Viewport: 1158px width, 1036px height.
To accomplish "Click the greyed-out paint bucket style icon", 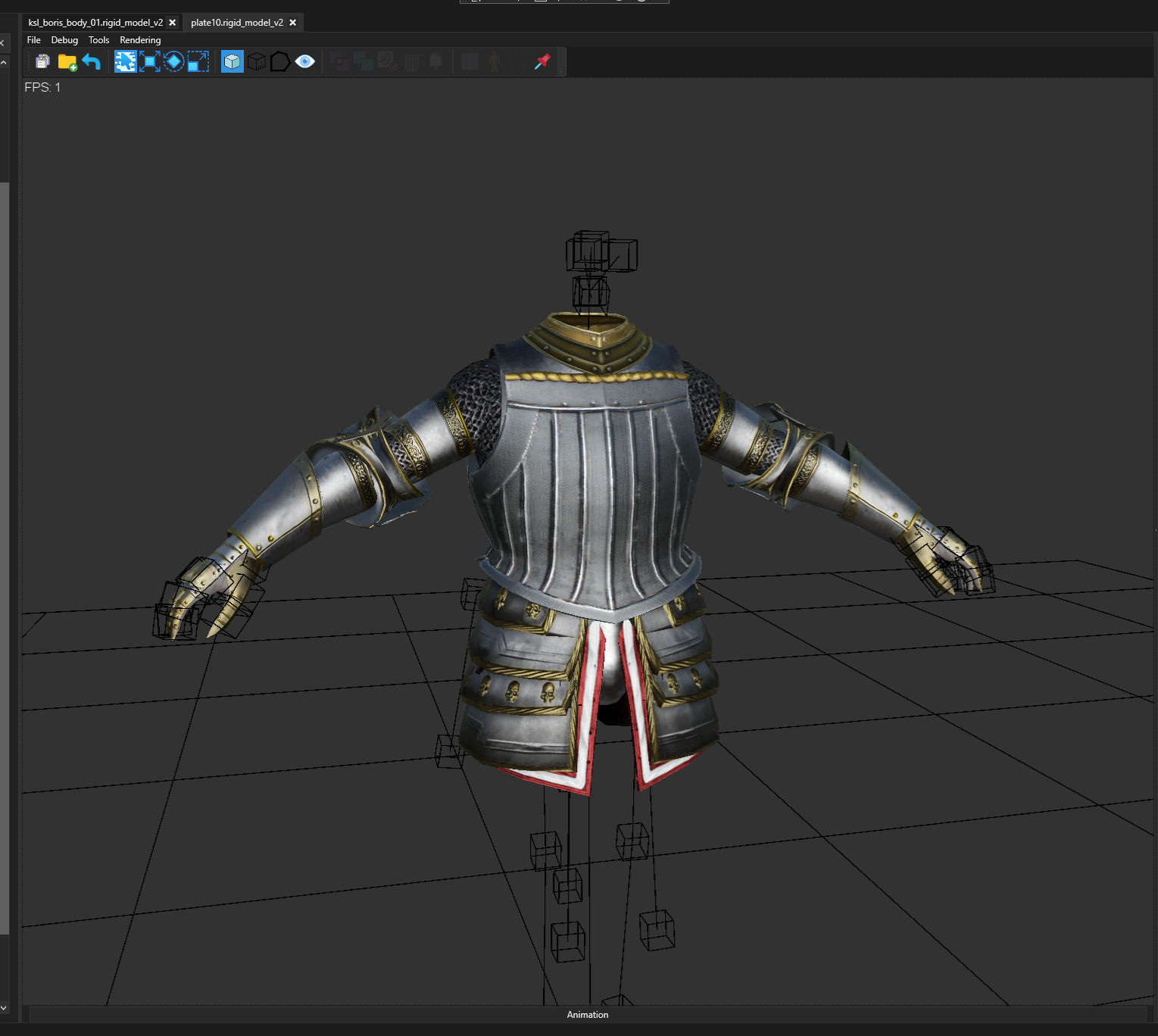I will pyautogui.click(x=436, y=61).
